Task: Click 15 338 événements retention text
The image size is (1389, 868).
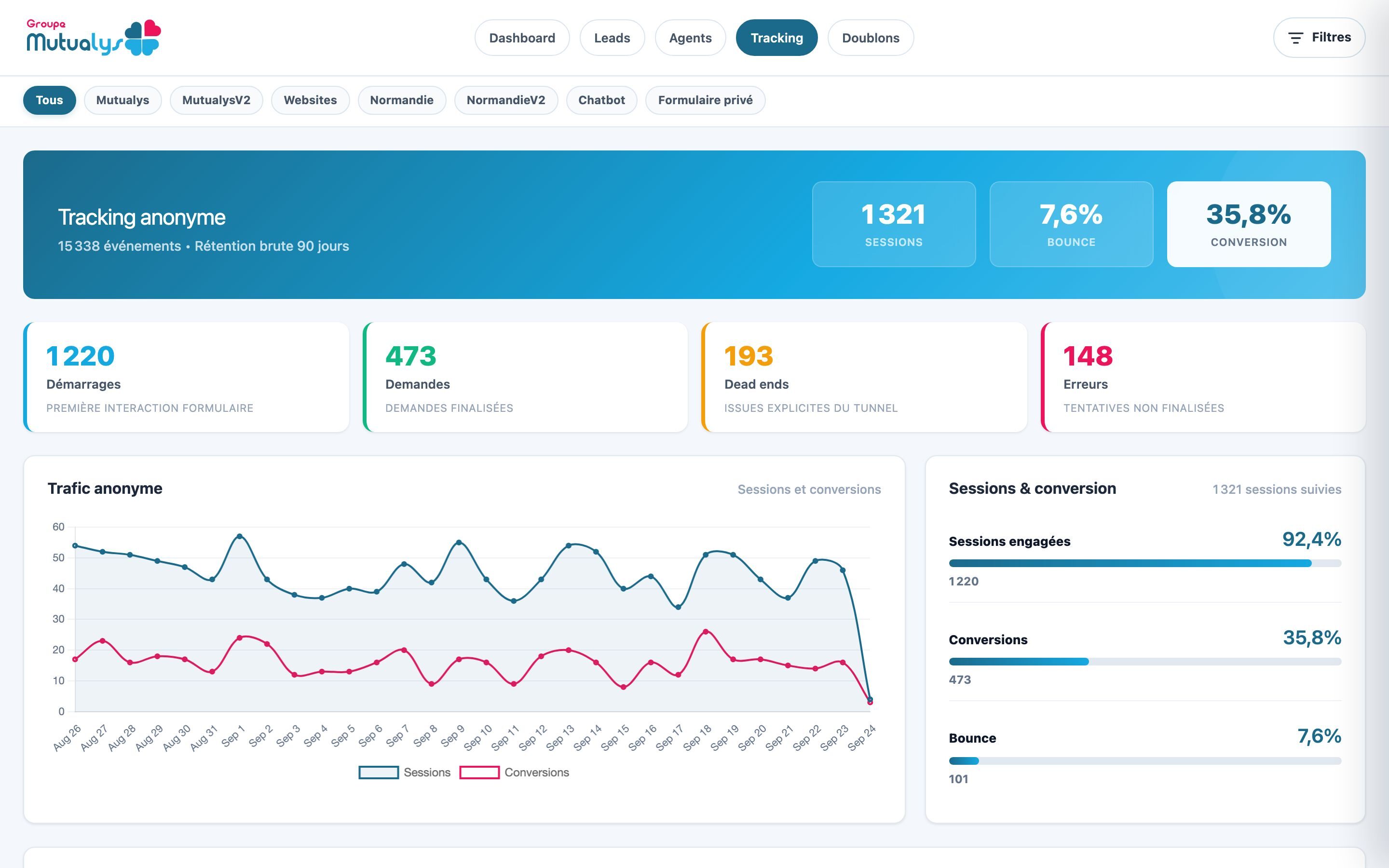Action: 203,246
